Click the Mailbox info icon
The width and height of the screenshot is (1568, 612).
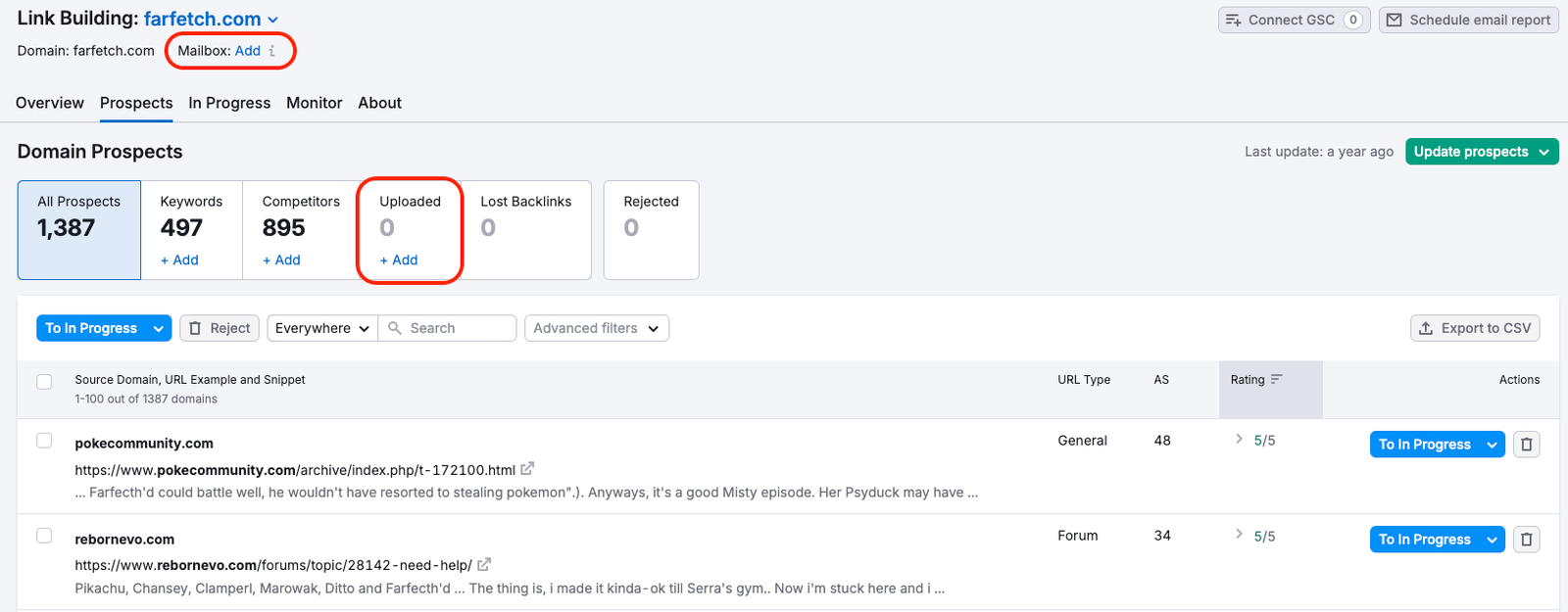[x=272, y=51]
